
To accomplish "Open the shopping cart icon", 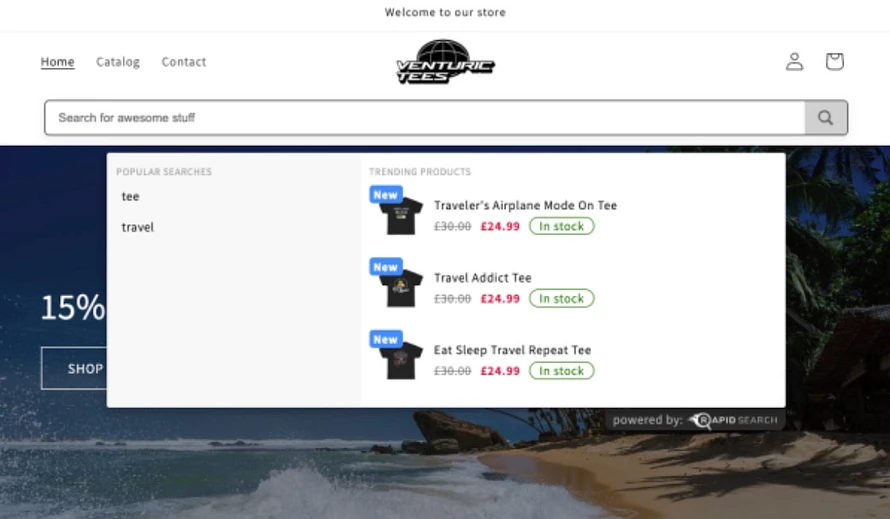I will [834, 61].
